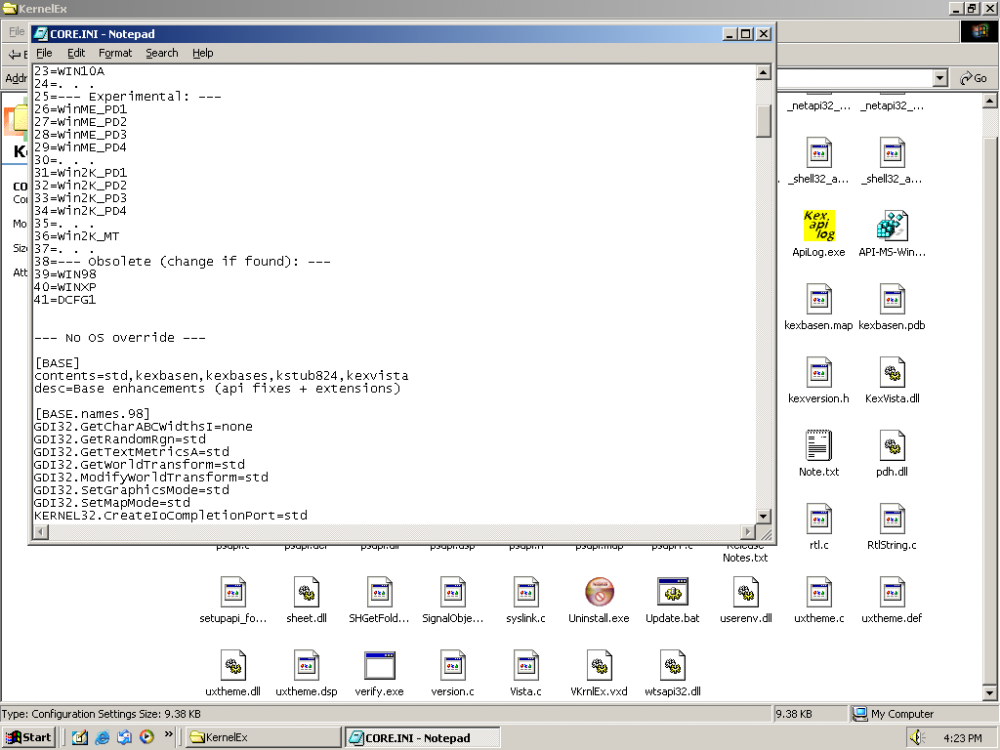
Task: Open the Edit menu in Notepad
Action: [x=76, y=53]
